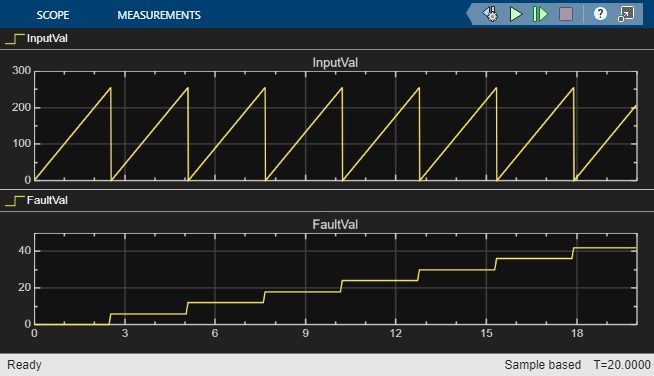
Task: Open the stepping options gear icon
Action: coord(491,14)
